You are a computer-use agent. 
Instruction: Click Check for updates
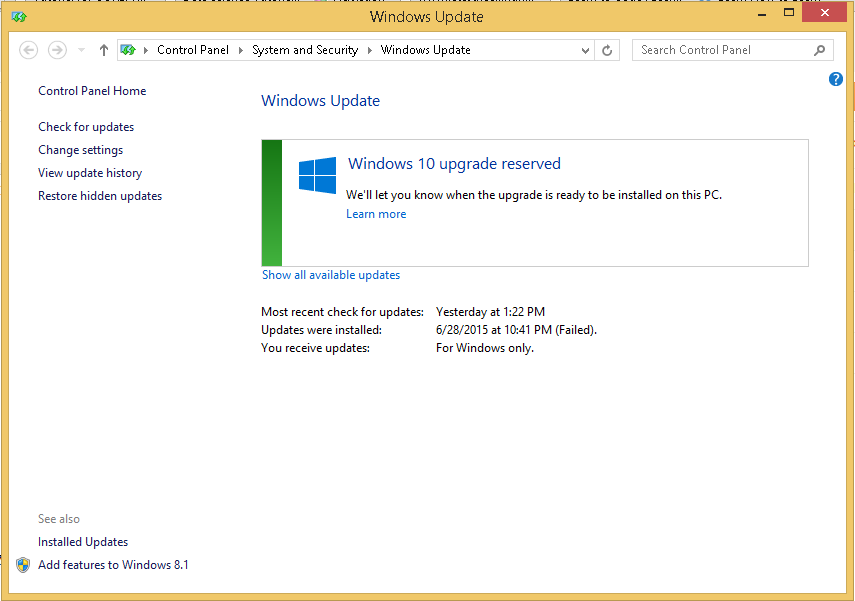pos(86,127)
